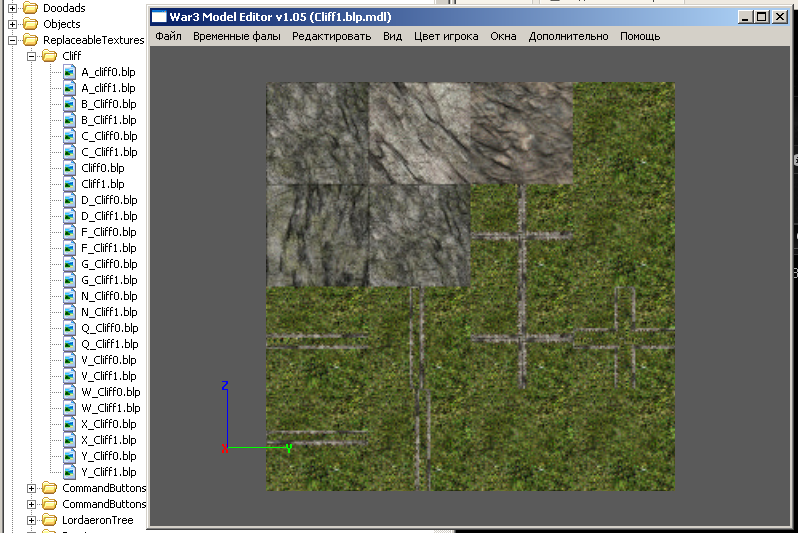Screen dimensions: 798x533
Task: Click the B_Cliff0.blp image file icon
Action: point(70,104)
